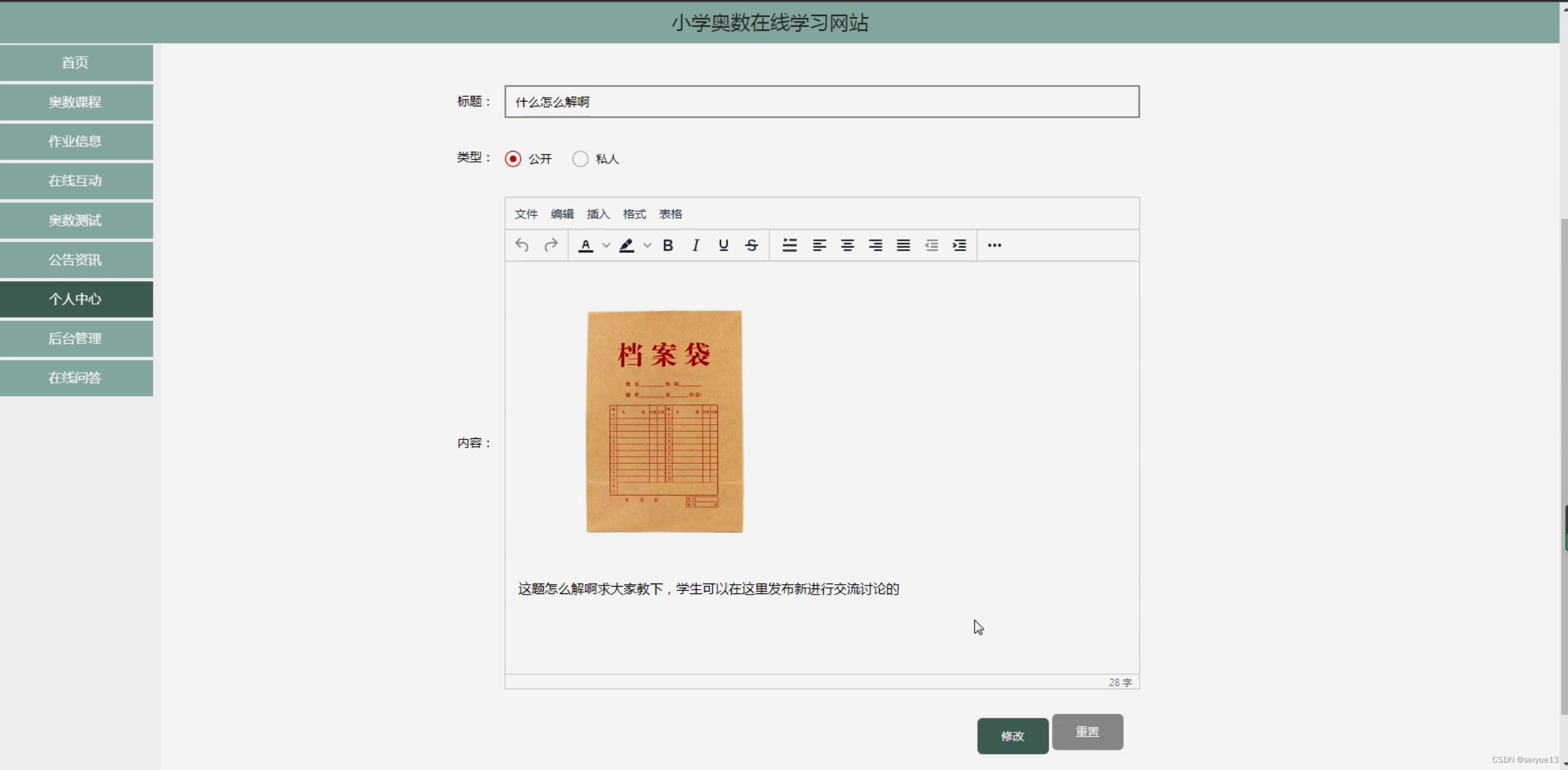This screenshot has width=1568, height=770.
Task: Expand the text color dropdown arrow
Action: point(606,245)
